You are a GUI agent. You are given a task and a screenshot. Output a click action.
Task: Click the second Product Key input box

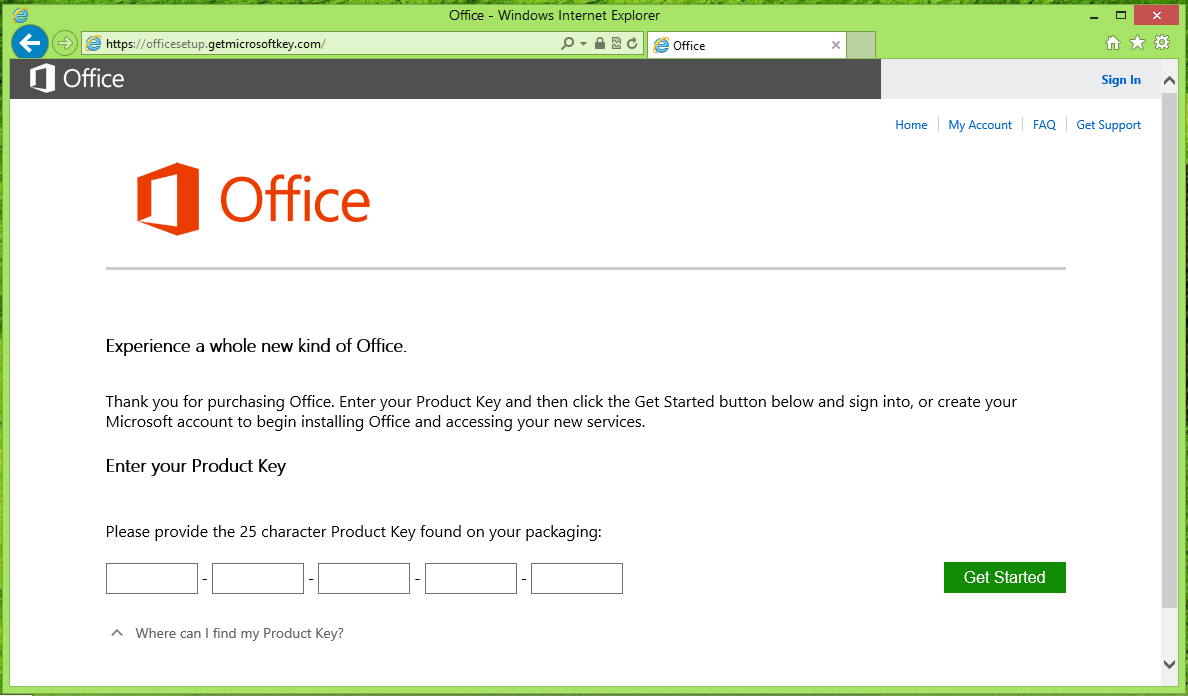tap(258, 579)
